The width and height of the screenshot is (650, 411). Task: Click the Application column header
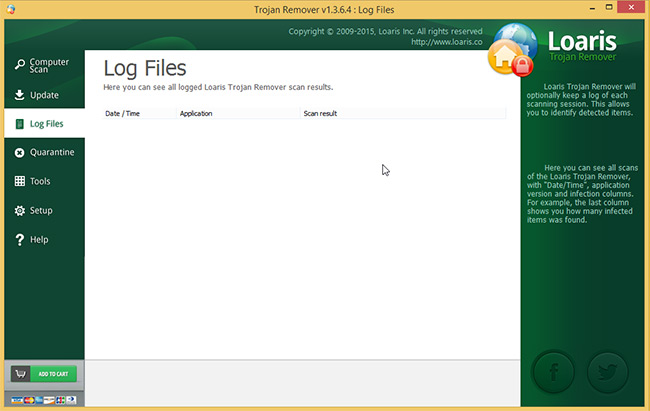pyautogui.click(x=196, y=114)
